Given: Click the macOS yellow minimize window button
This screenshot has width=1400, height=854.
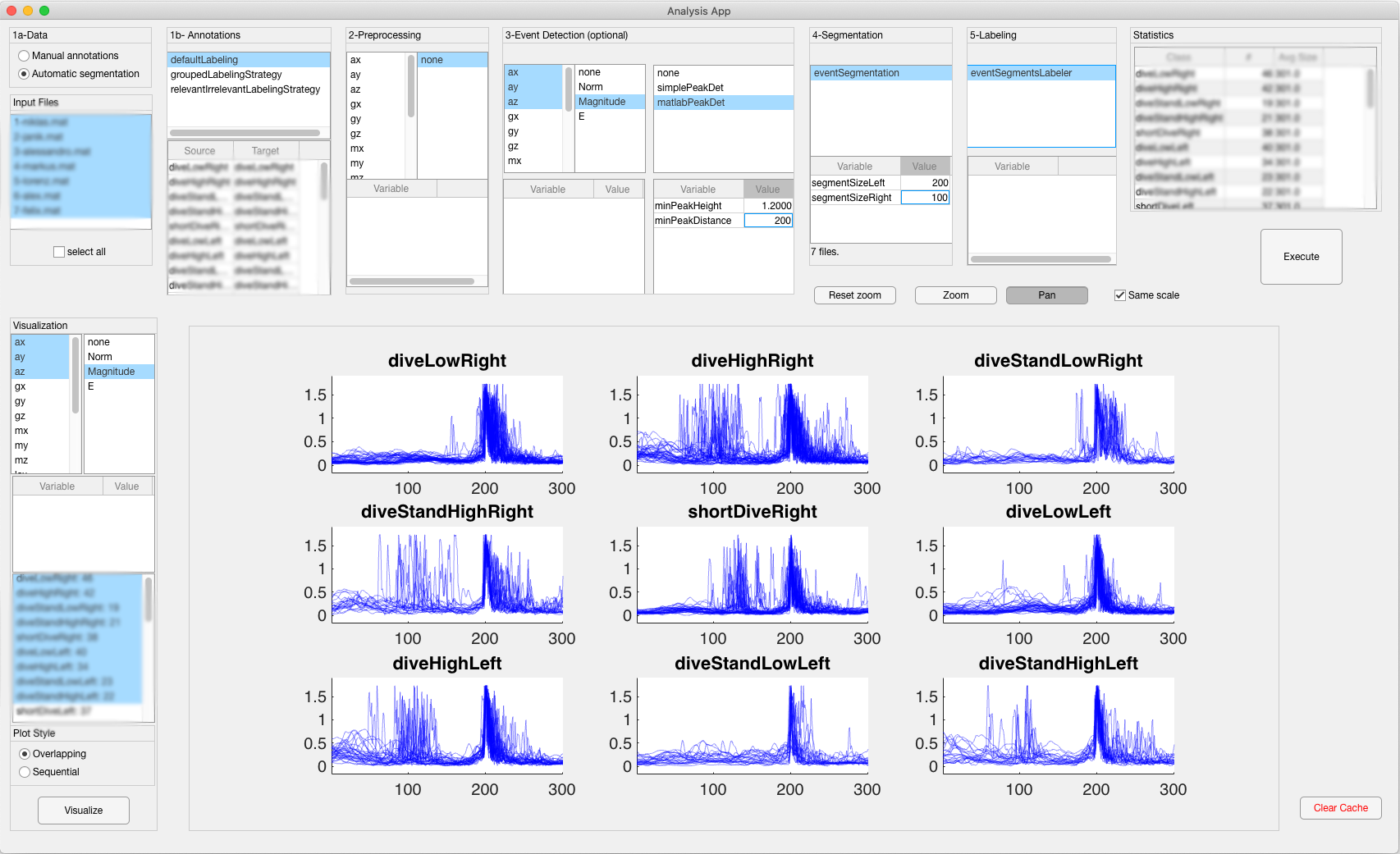Looking at the screenshot, I should pyautogui.click(x=28, y=11).
